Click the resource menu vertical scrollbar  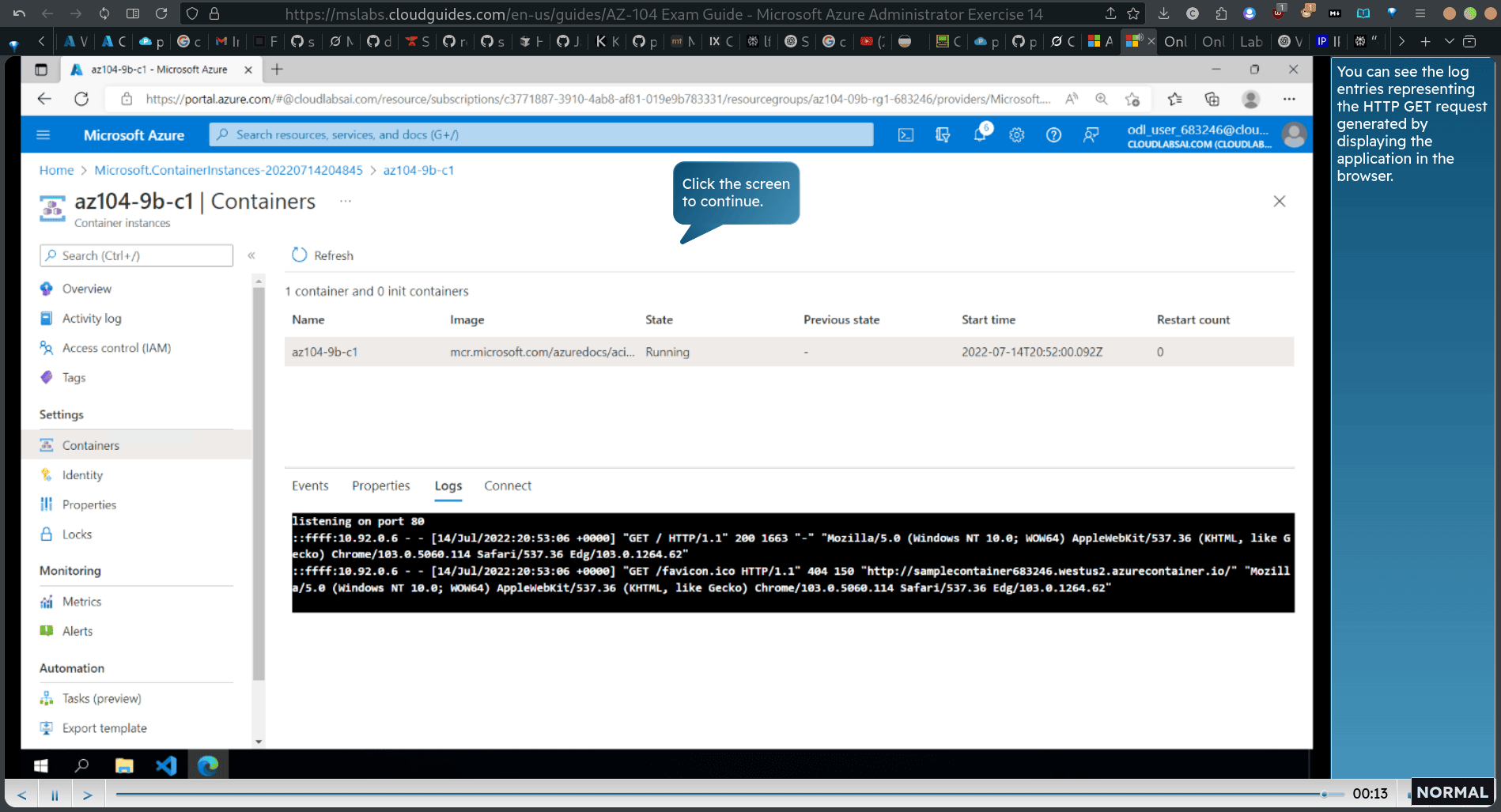point(259,484)
